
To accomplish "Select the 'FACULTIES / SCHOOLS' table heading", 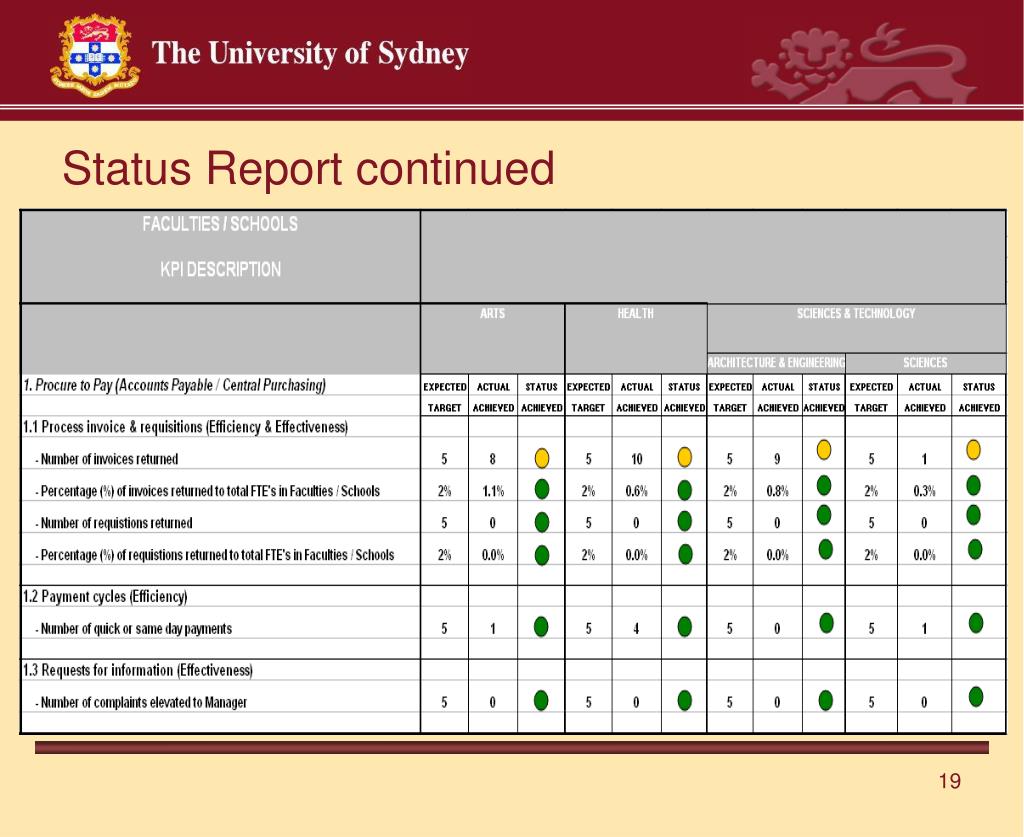I will click(220, 225).
